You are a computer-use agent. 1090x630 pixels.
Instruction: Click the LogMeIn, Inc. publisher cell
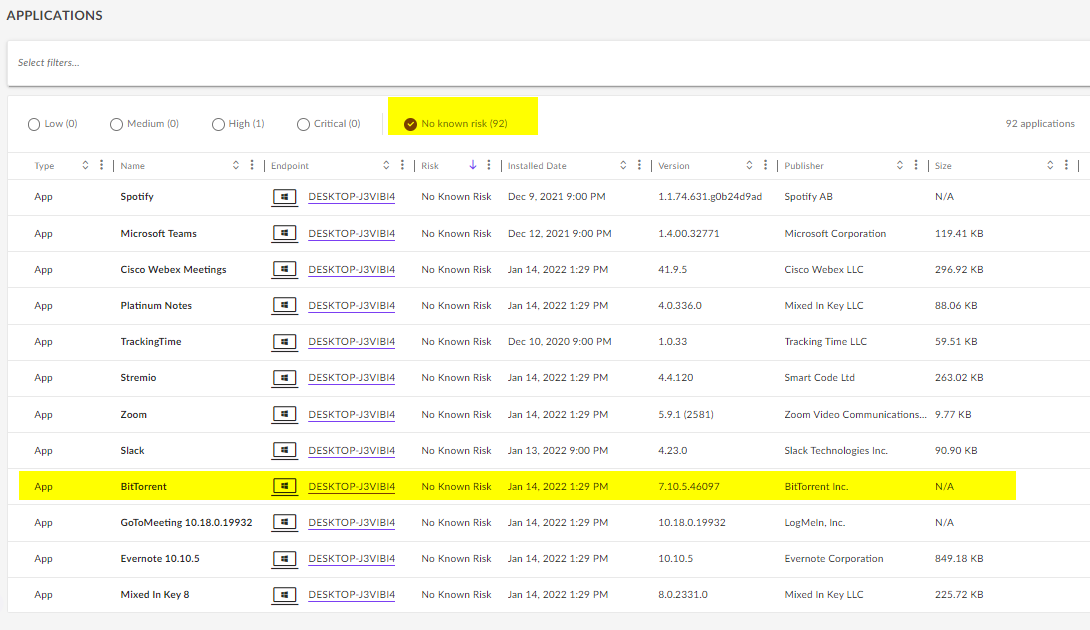pos(815,523)
